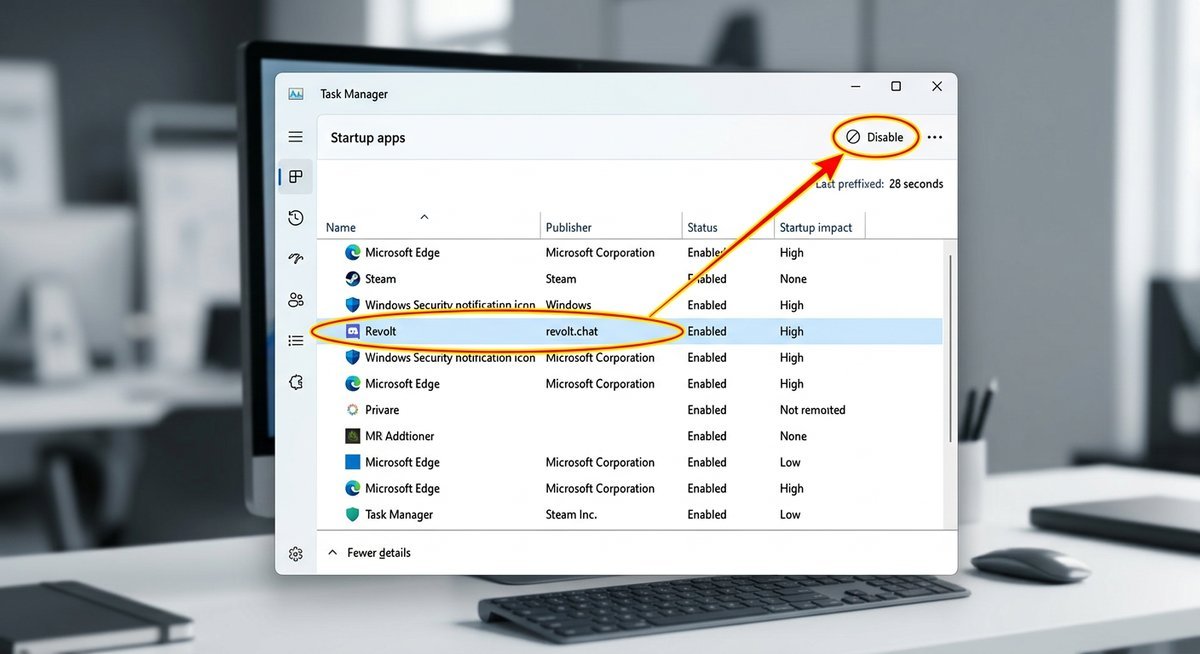Image resolution: width=1200 pixels, height=654 pixels.
Task: Click the Publisher column header
Action: coord(568,227)
